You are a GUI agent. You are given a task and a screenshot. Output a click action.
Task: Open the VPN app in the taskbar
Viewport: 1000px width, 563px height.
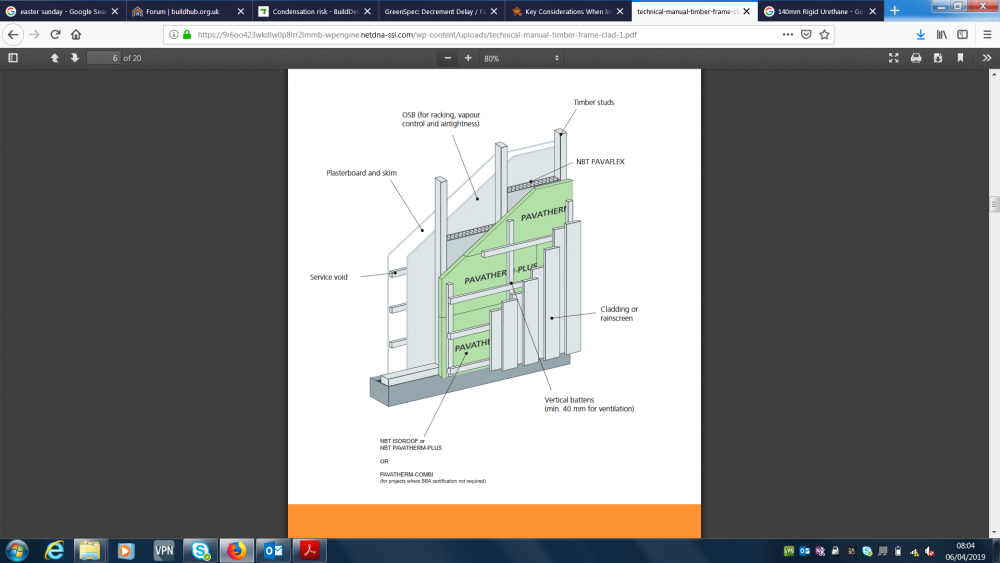point(163,550)
